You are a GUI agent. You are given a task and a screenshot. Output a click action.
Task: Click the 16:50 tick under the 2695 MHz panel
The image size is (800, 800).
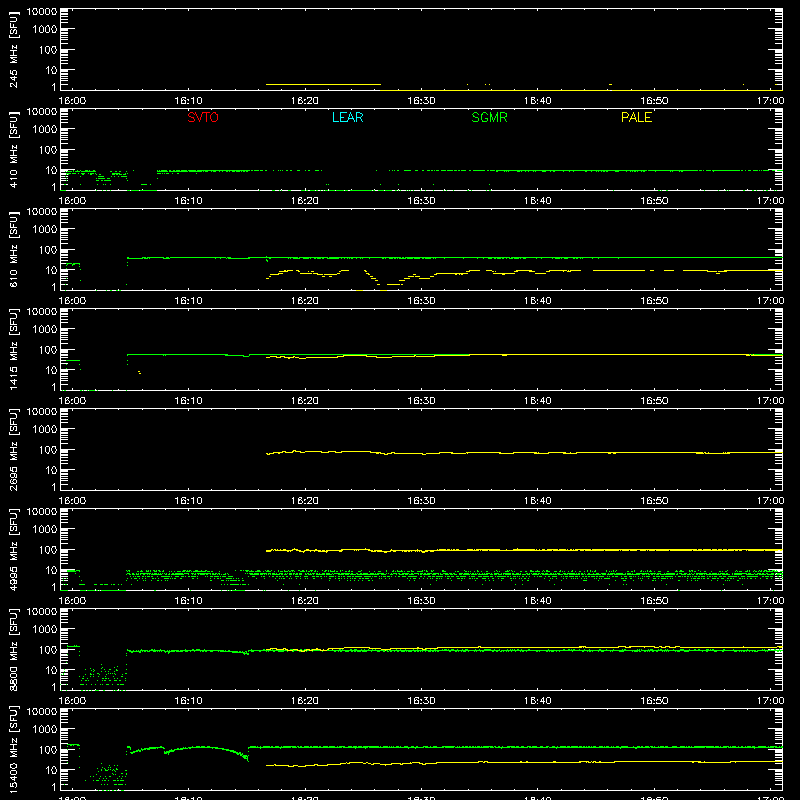point(654,501)
